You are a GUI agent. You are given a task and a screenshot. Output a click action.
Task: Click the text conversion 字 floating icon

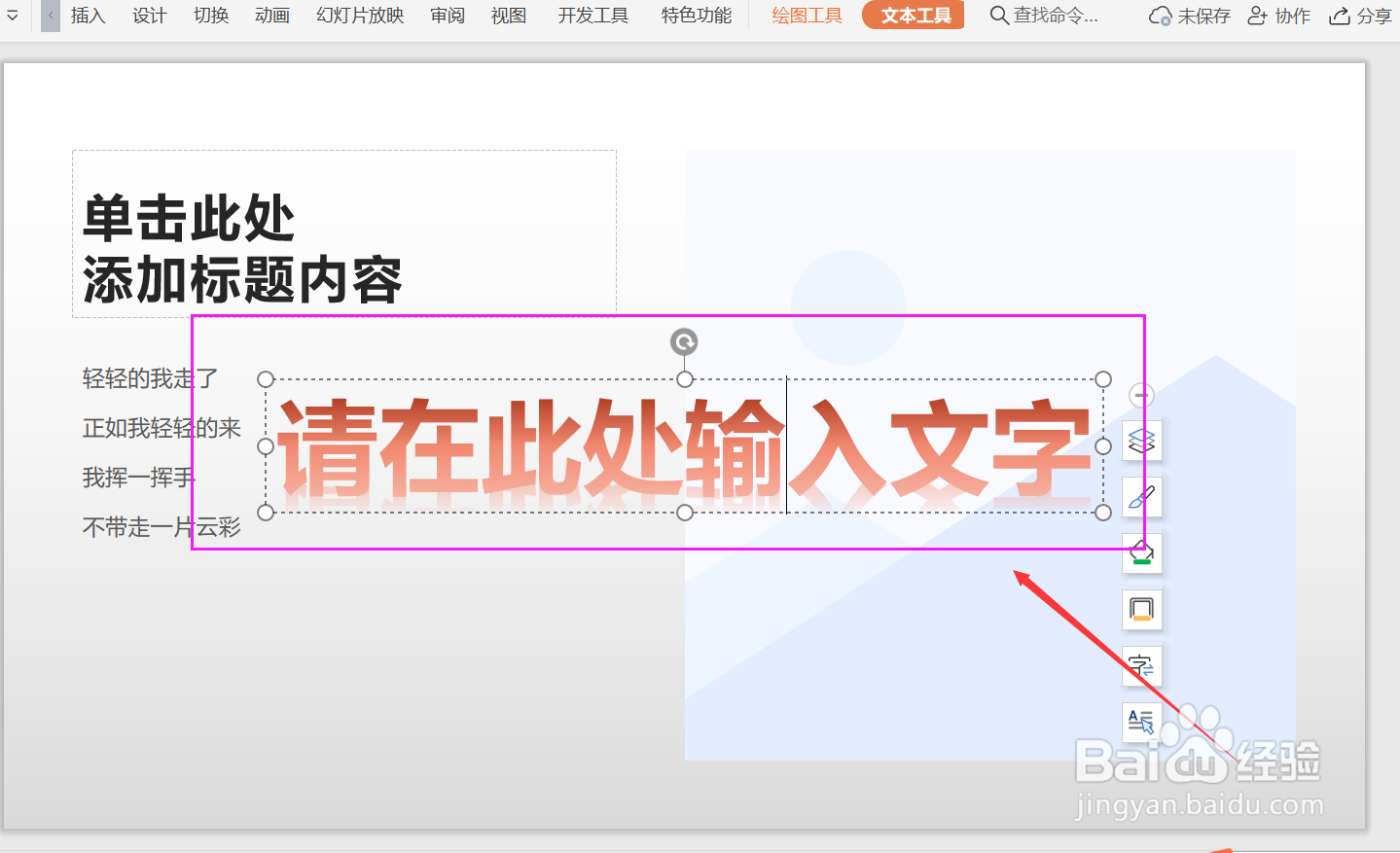coord(1142,667)
